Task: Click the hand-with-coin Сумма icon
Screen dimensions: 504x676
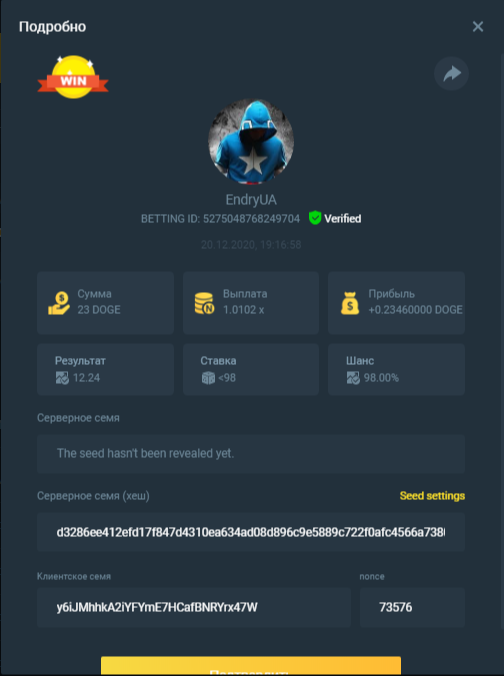Action: [59, 303]
